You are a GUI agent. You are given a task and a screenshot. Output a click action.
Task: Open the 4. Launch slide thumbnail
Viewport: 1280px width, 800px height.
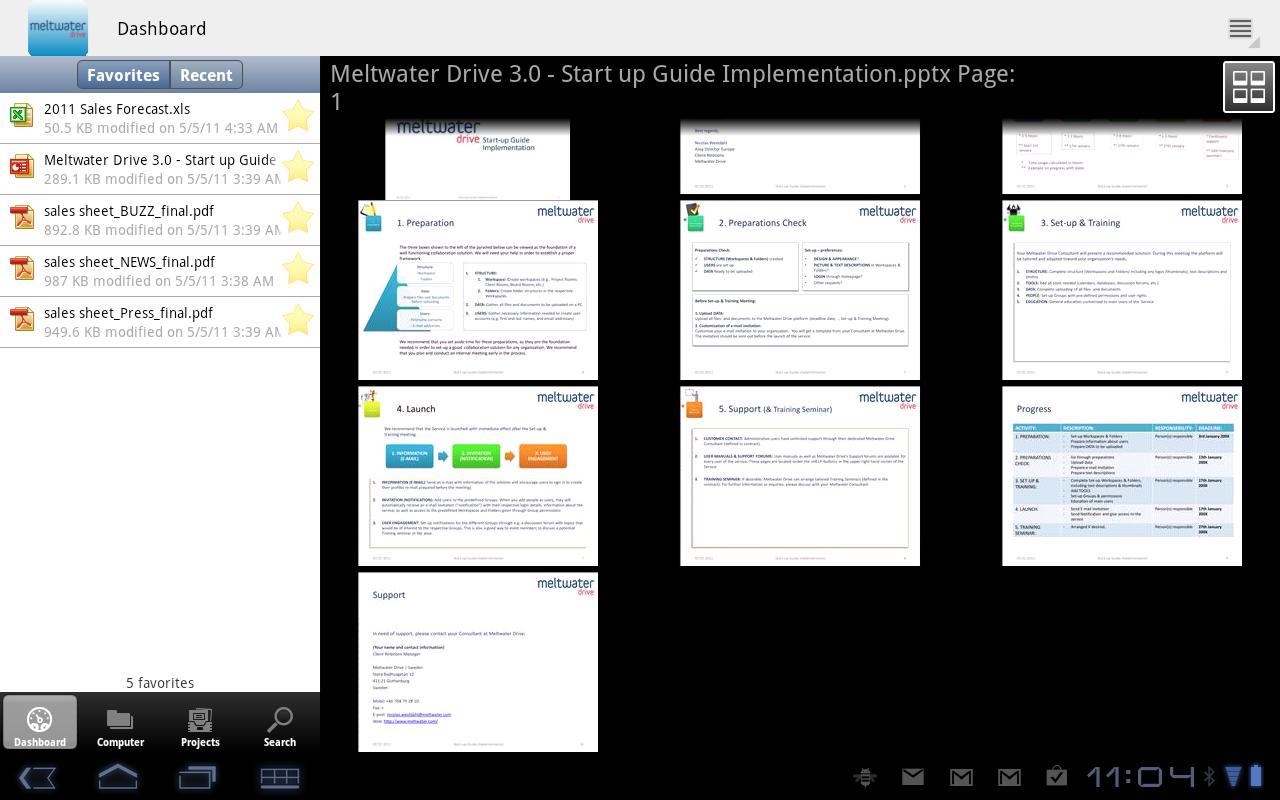click(x=478, y=476)
